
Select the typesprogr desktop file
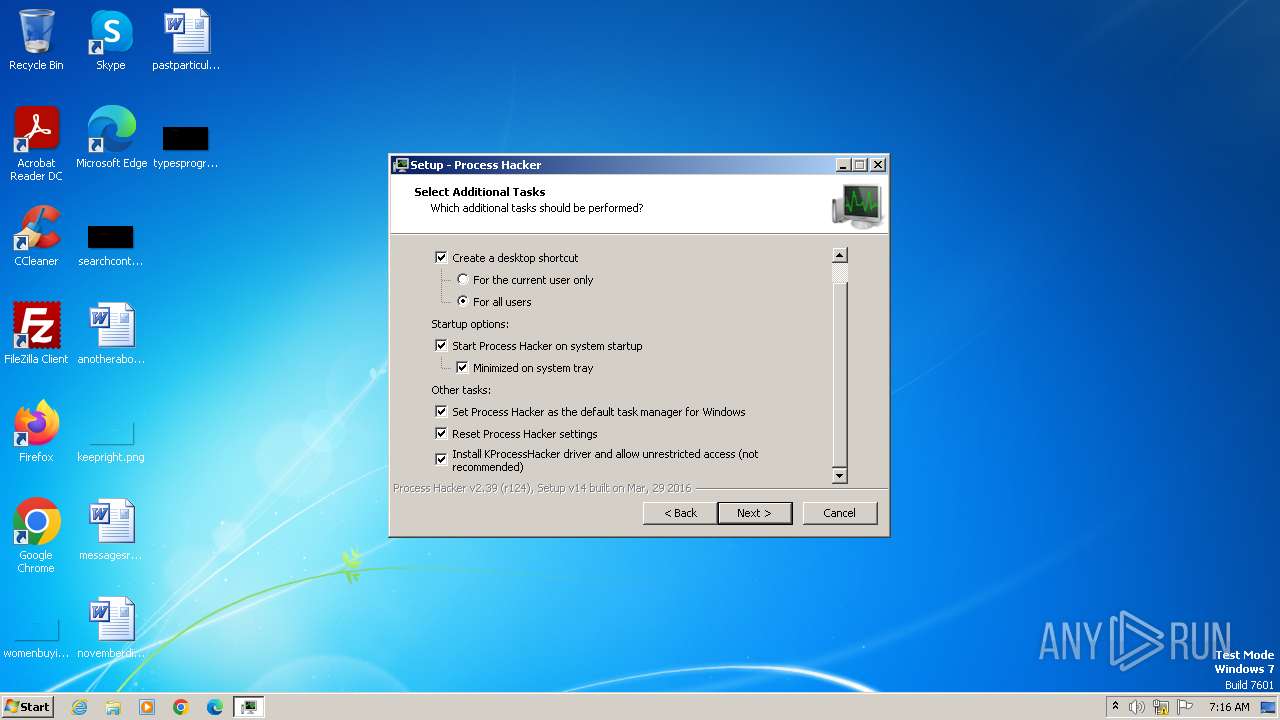click(186, 145)
